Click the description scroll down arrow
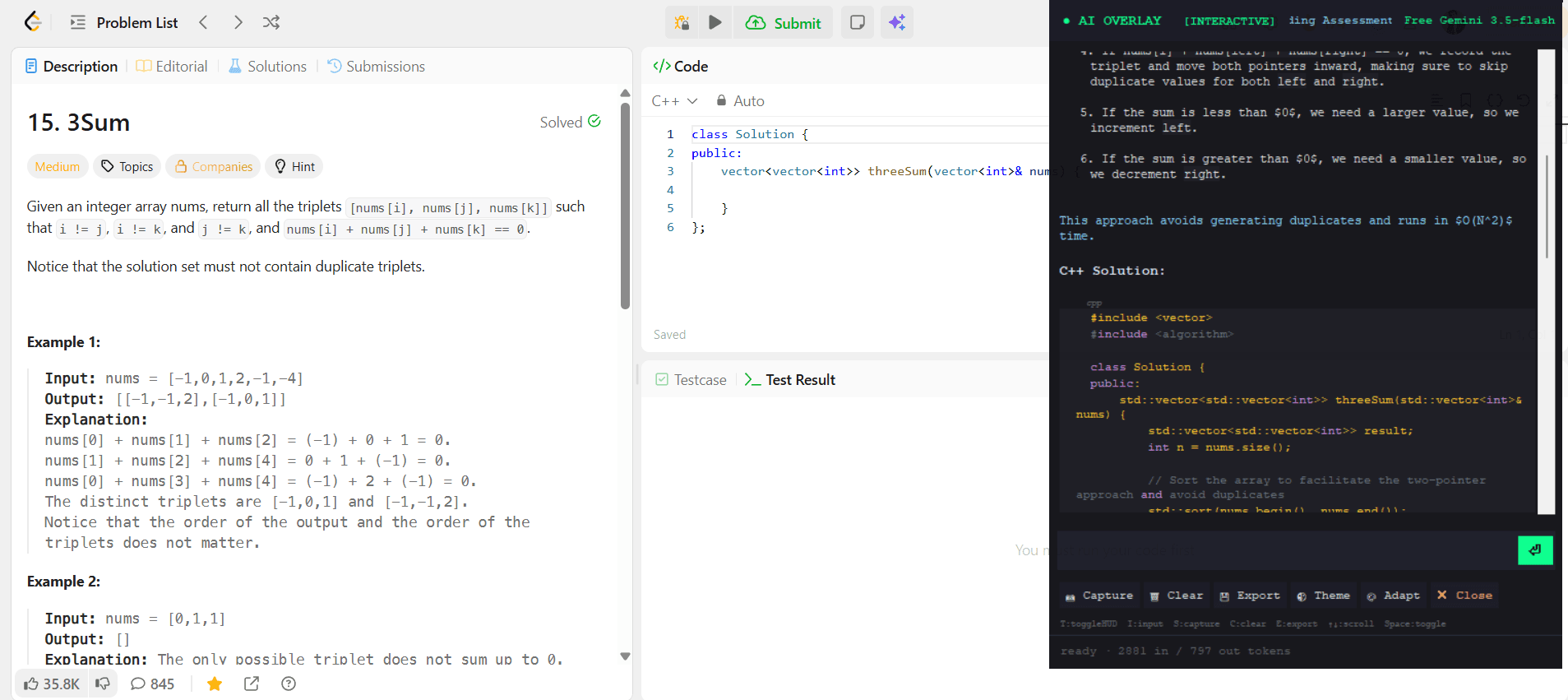This screenshot has width=1568, height=700. coord(625,656)
